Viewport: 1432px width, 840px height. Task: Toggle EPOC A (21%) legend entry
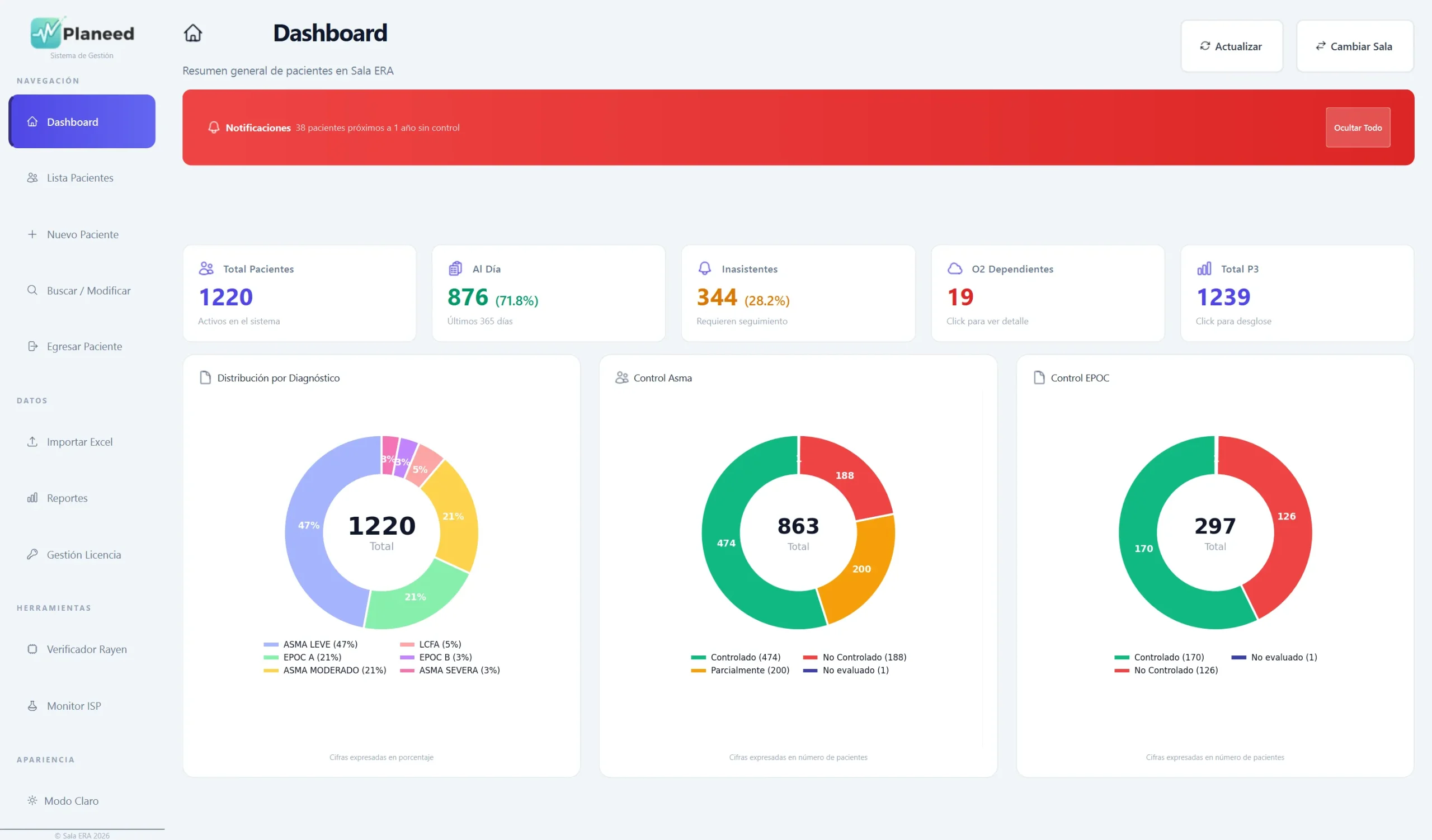[302, 658]
